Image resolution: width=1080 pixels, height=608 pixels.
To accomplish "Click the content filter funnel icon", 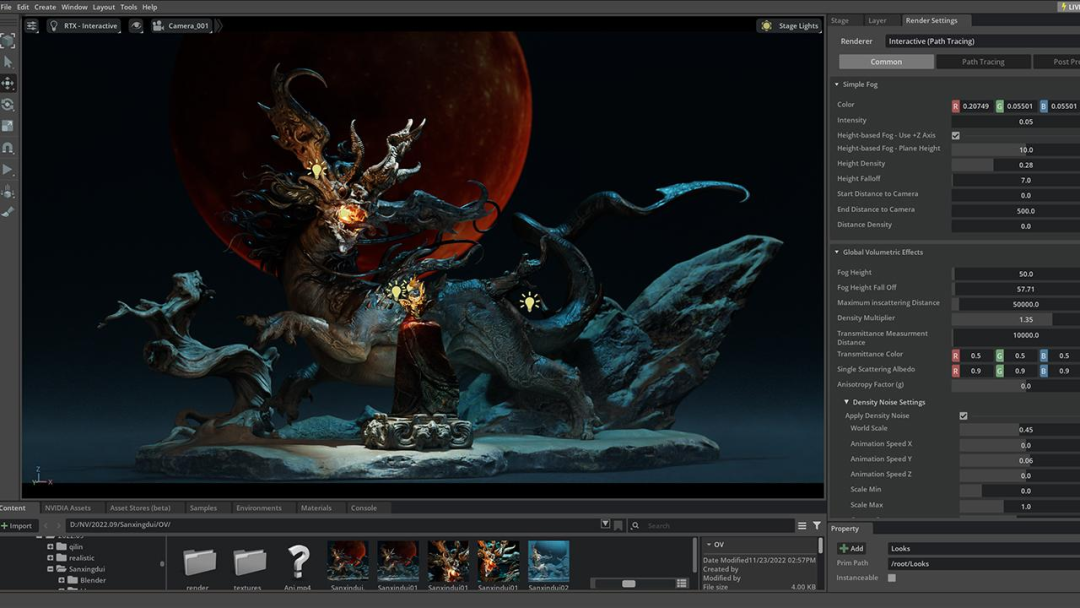I will click(x=817, y=525).
